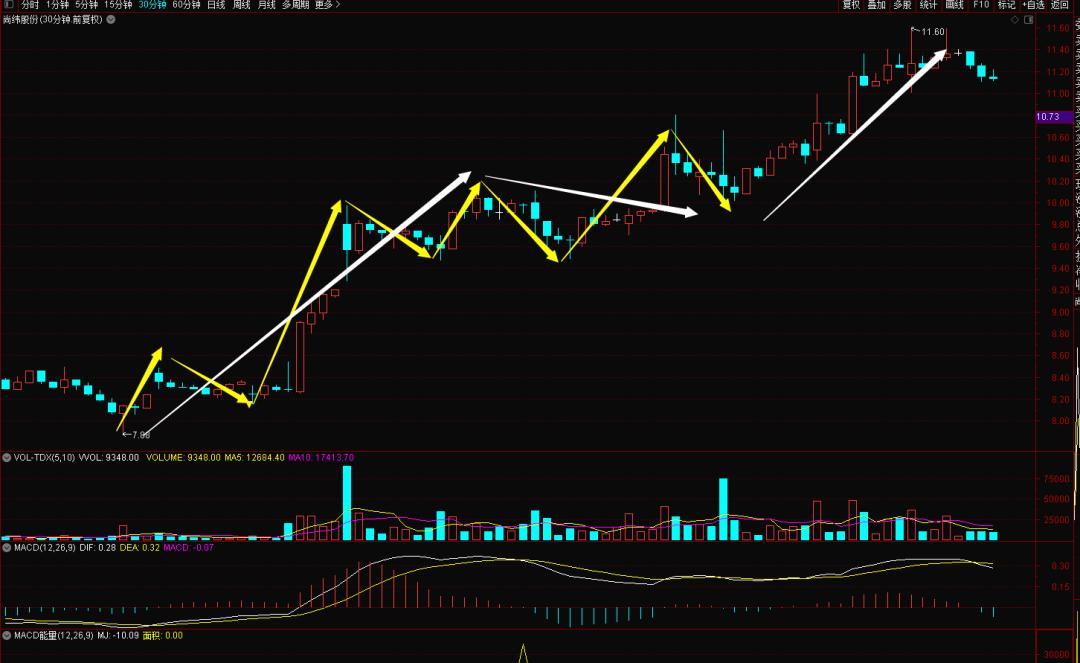
Task: Switch to the 日线 daily chart
Action: pyautogui.click(x=216, y=5)
